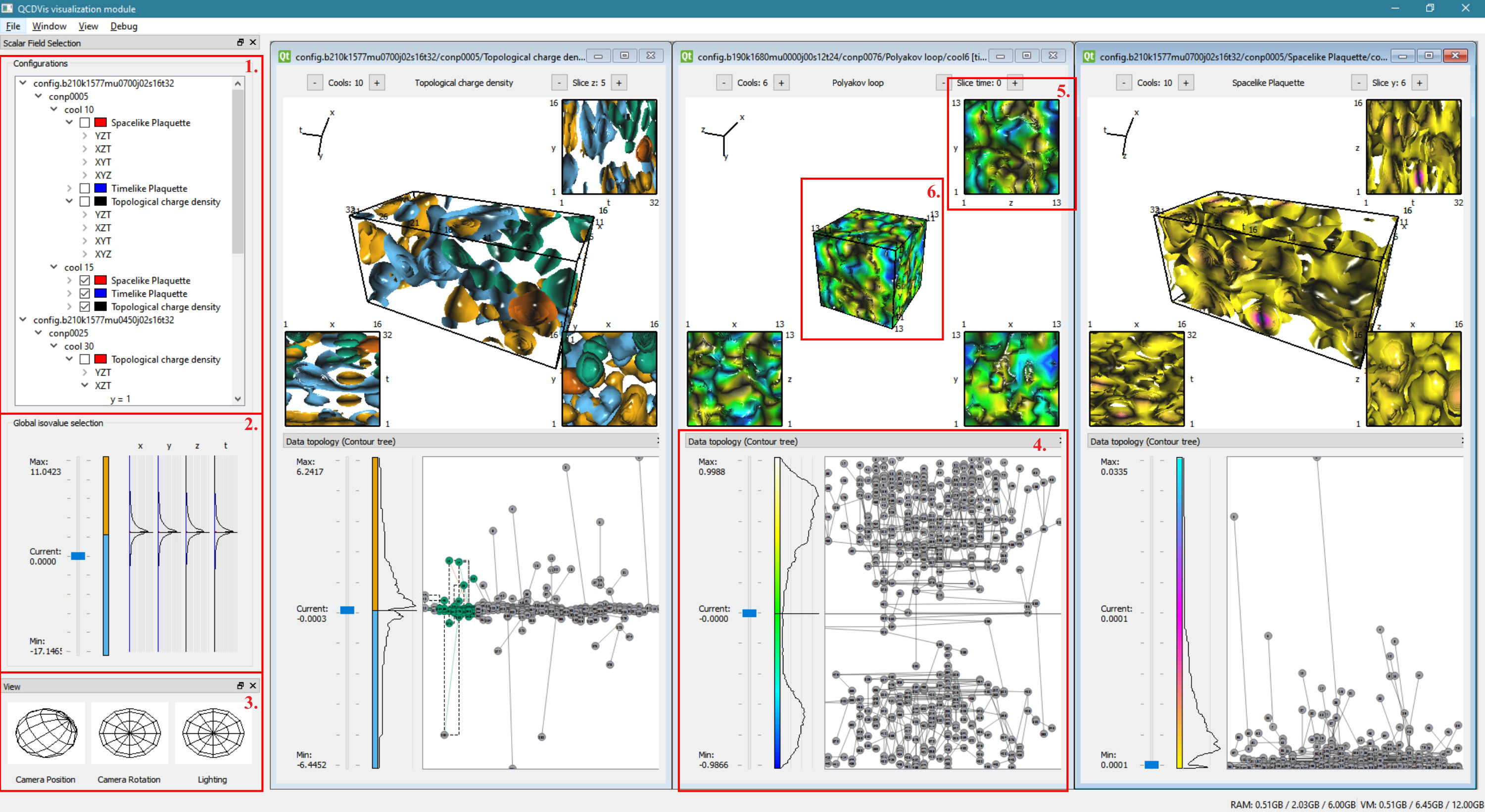Collapse the cool 10 tree node
Viewport: 1485px width, 812px height.
(53, 109)
